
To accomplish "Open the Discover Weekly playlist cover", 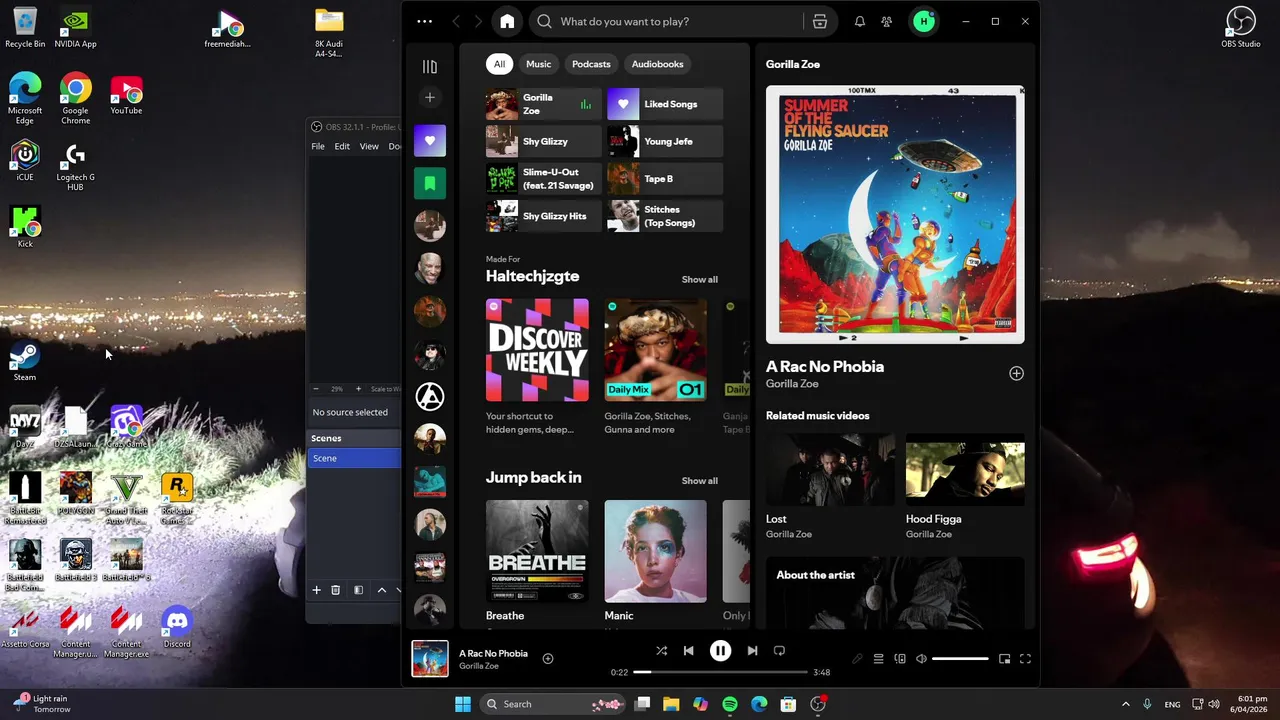I will click(x=537, y=350).
